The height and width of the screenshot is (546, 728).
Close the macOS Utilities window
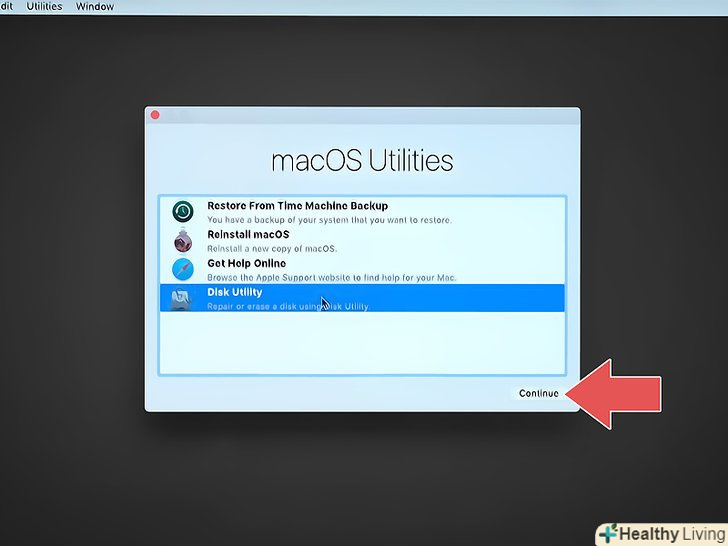click(155, 115)
